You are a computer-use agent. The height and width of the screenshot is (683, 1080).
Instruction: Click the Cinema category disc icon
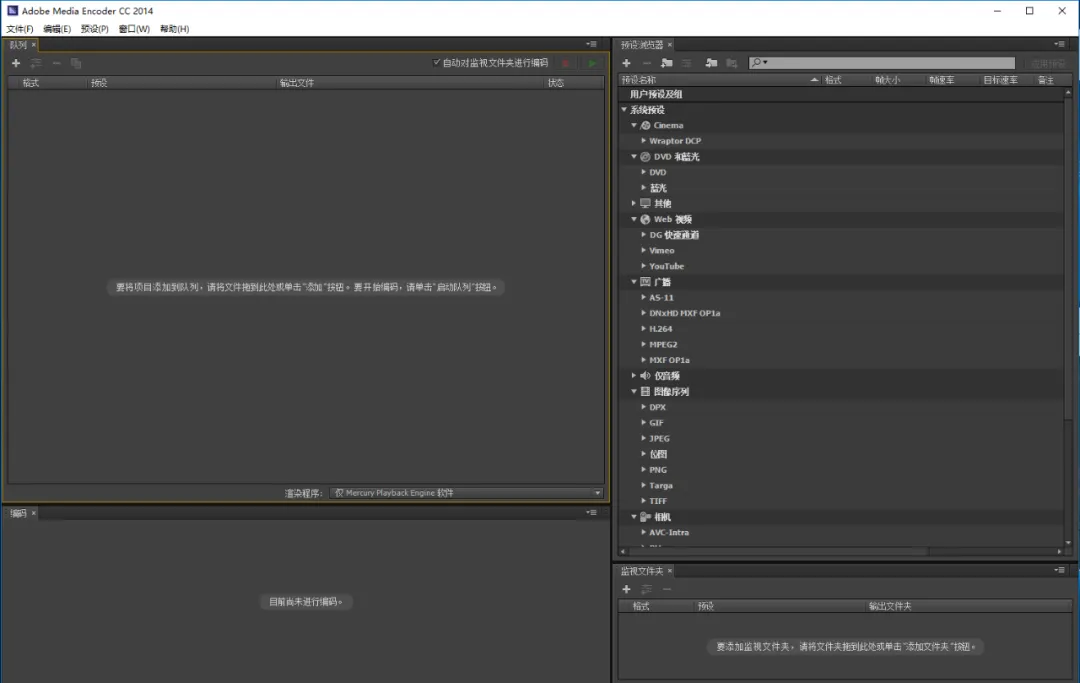645,125
